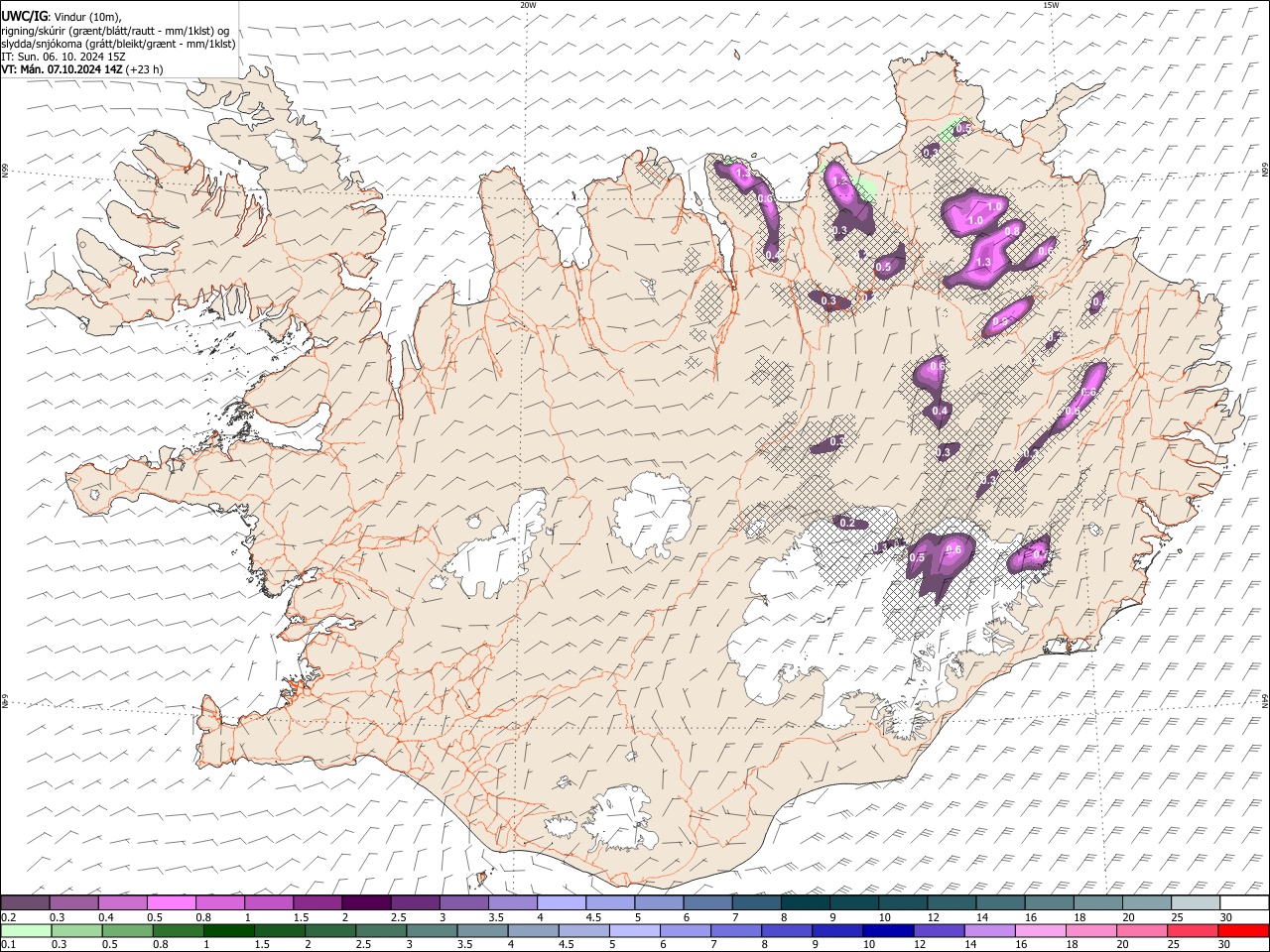The width and height of the screenshot is (1270, 952).
Task: Click the slydda/snjókoma legend description line
Action: [119, 44]
